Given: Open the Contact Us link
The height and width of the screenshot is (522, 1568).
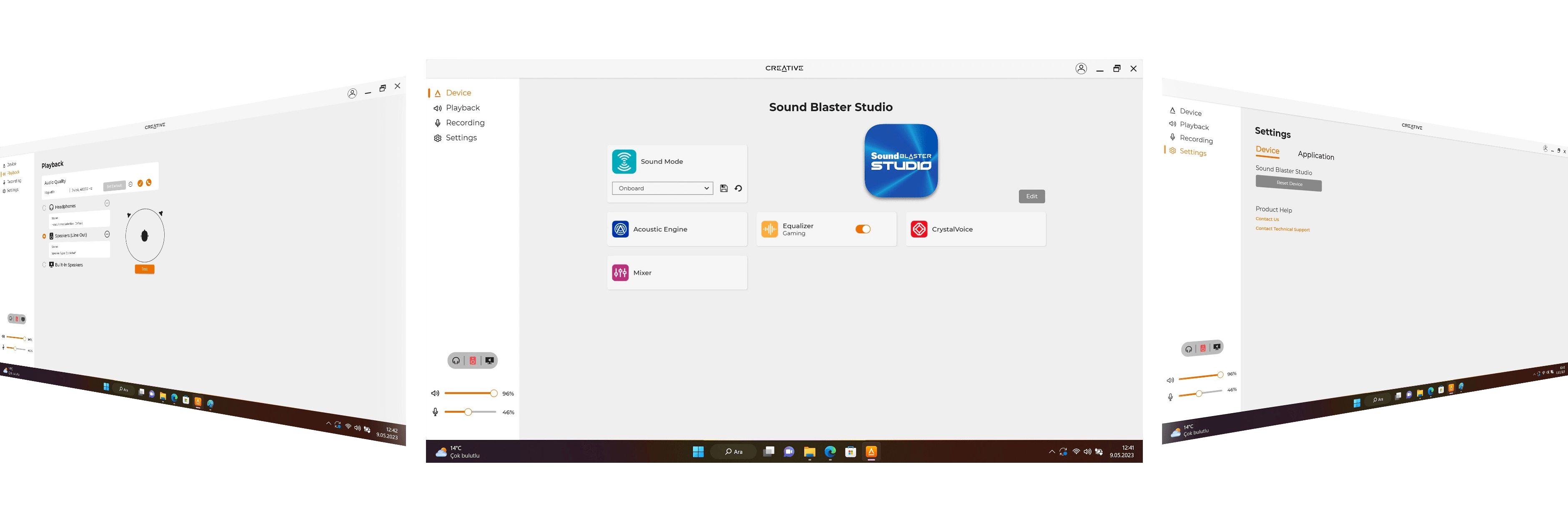Looking at the screenshot, I should tap(1267, 219).
